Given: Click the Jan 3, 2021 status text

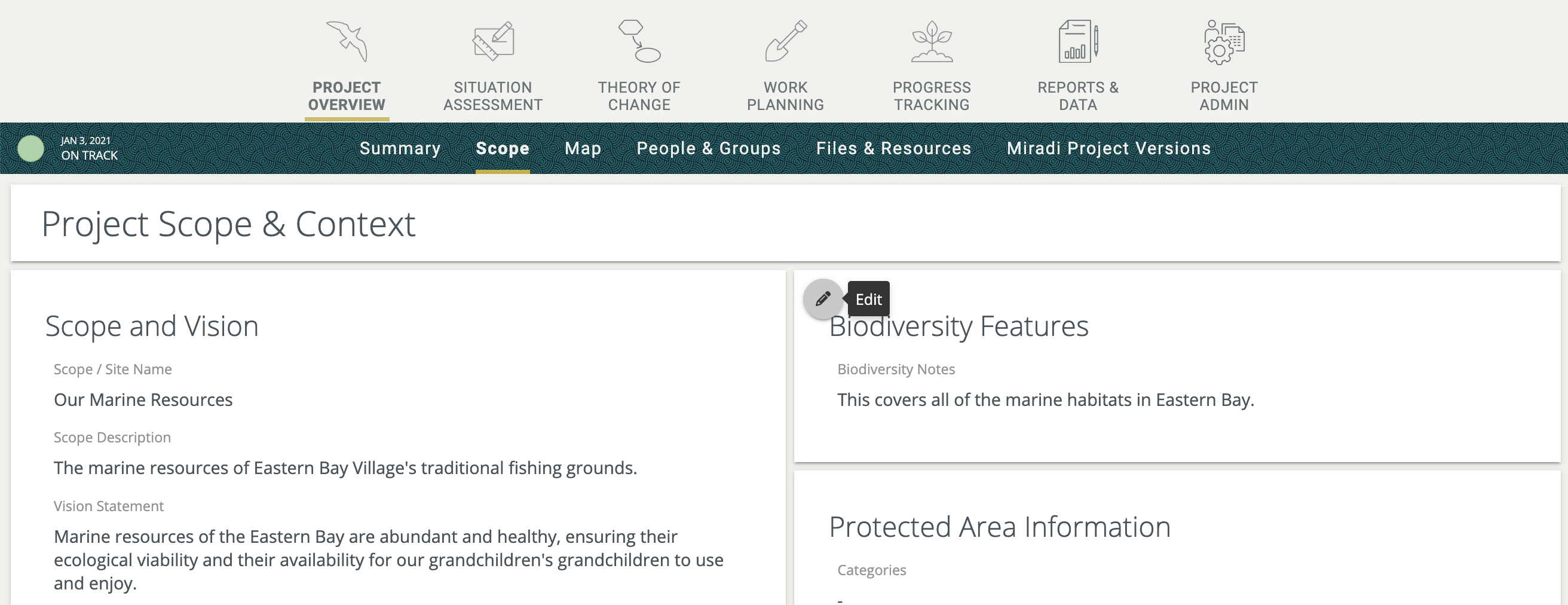Looking at the screenshot, I should 85,140.
